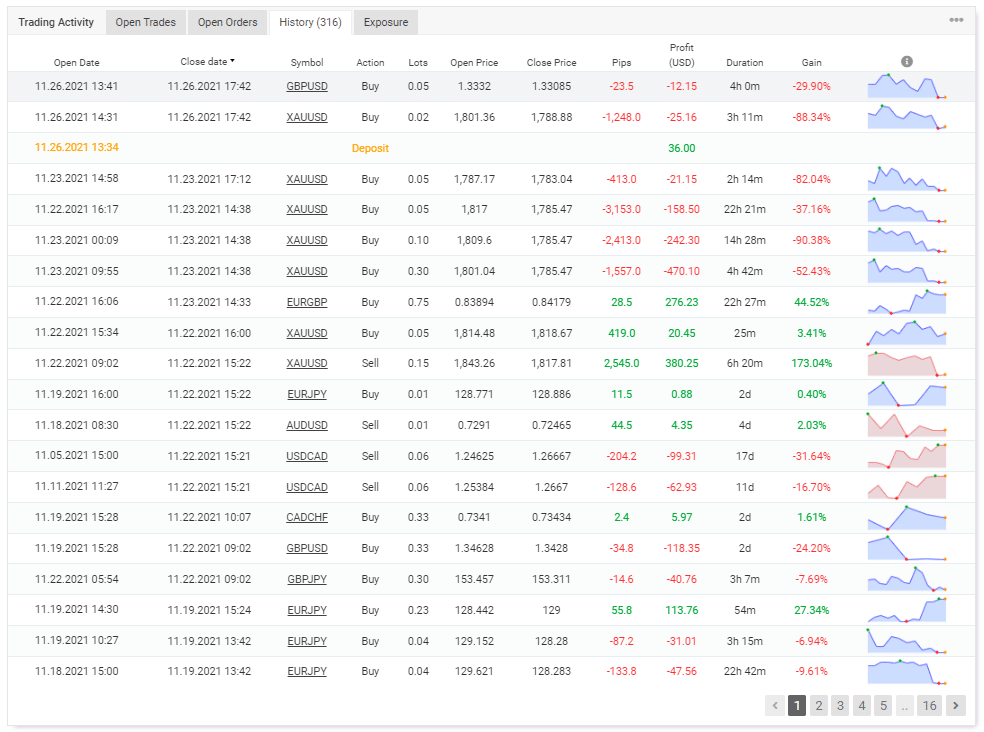Select page 5 in pagination
Image resolution: width=984 pixels, height=732 pixels.
point(883,706)
